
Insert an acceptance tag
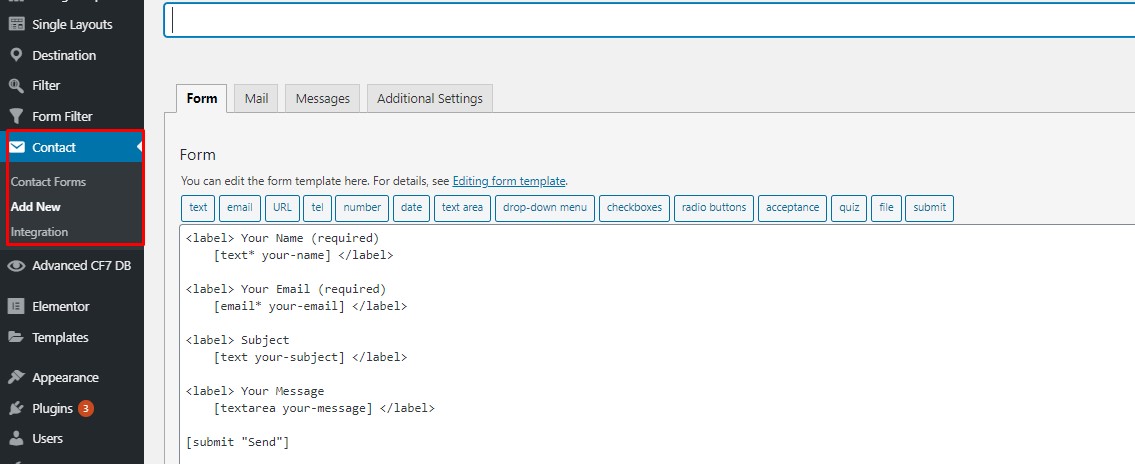tap(793, 208)
